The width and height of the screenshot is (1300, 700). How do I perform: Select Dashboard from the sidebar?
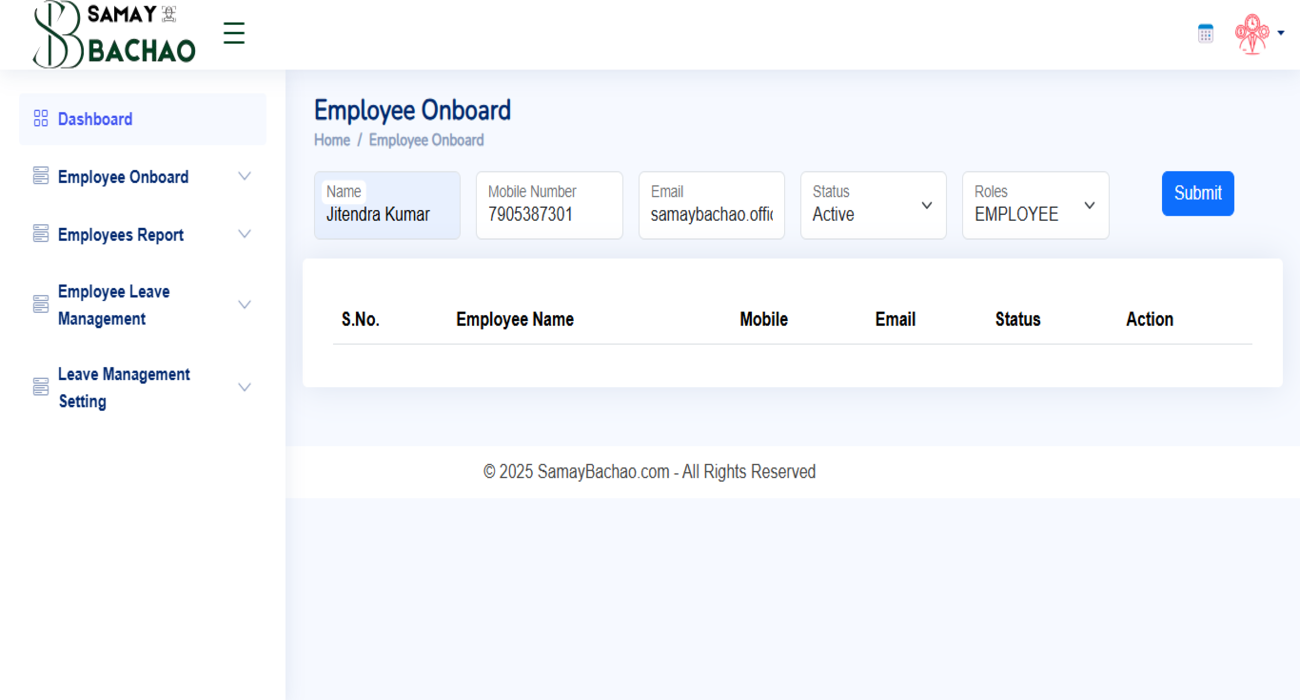[x=95, y=118]
